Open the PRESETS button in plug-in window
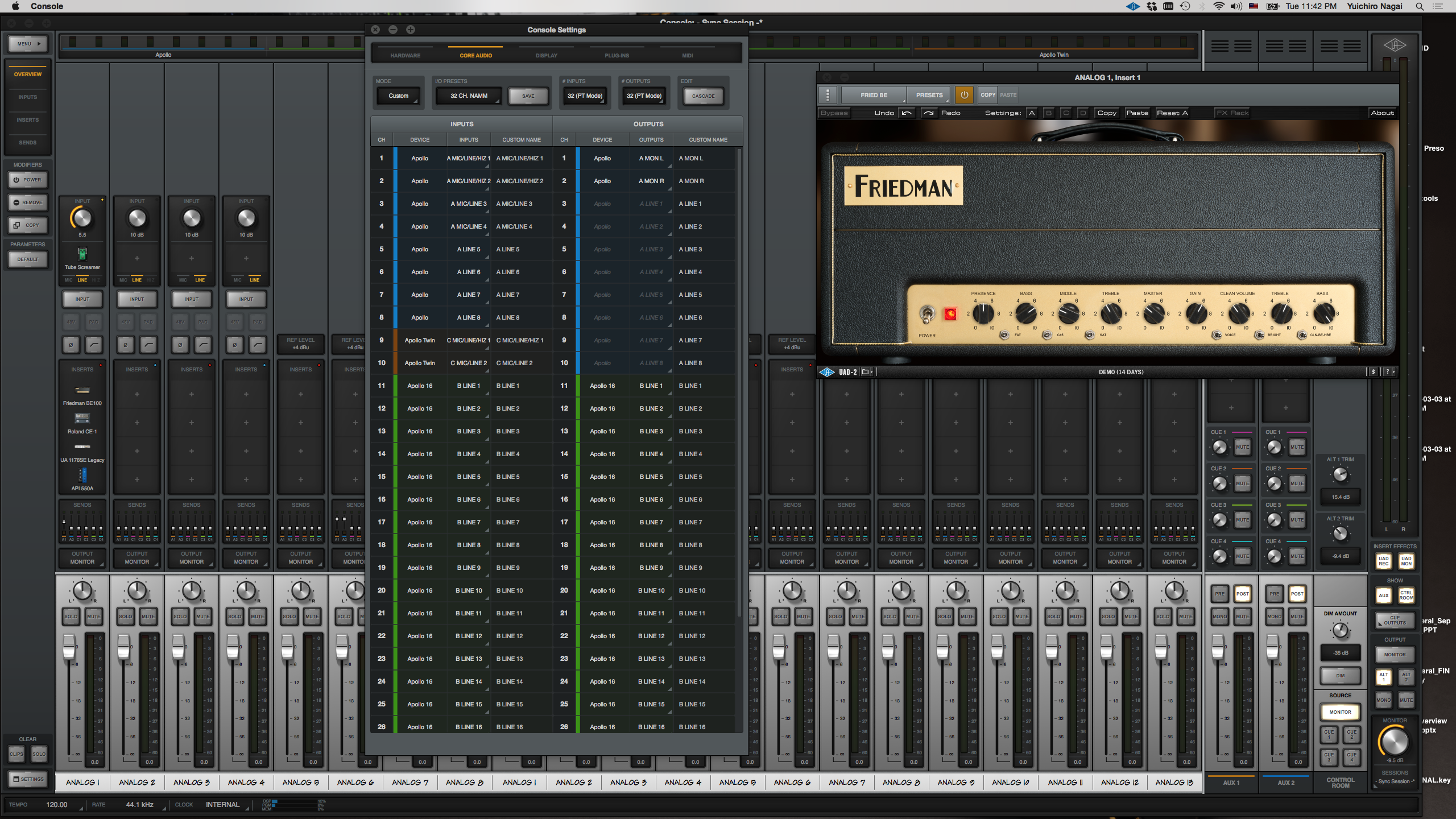The height and width of the screenshot is (819, 1456). point(929,95)
